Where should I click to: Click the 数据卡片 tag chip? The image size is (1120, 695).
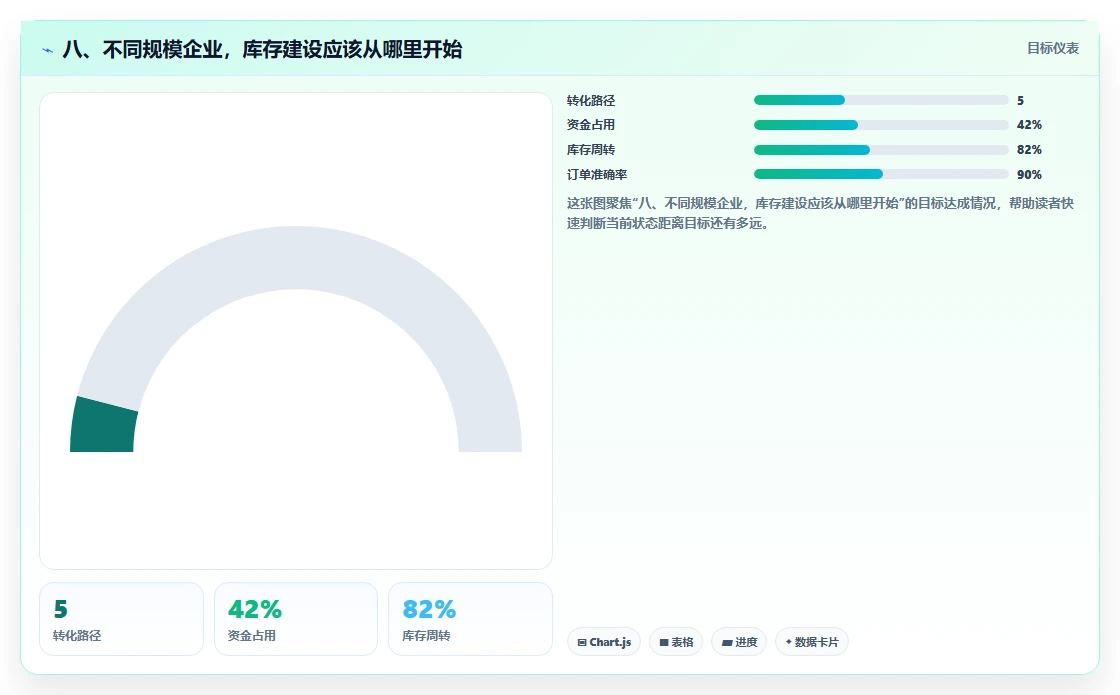click(811, 641)
